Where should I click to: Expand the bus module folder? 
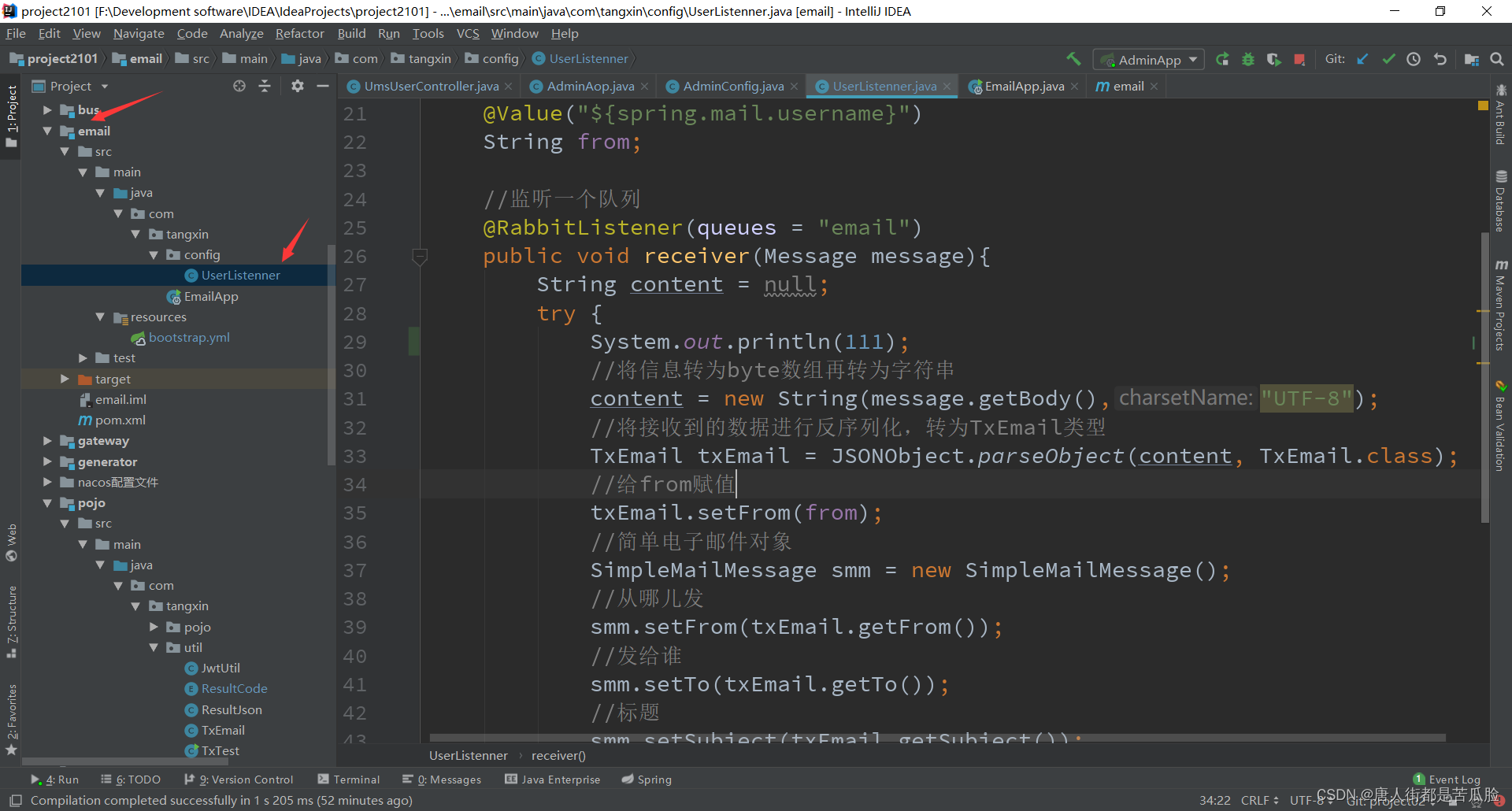coord(47,110)
